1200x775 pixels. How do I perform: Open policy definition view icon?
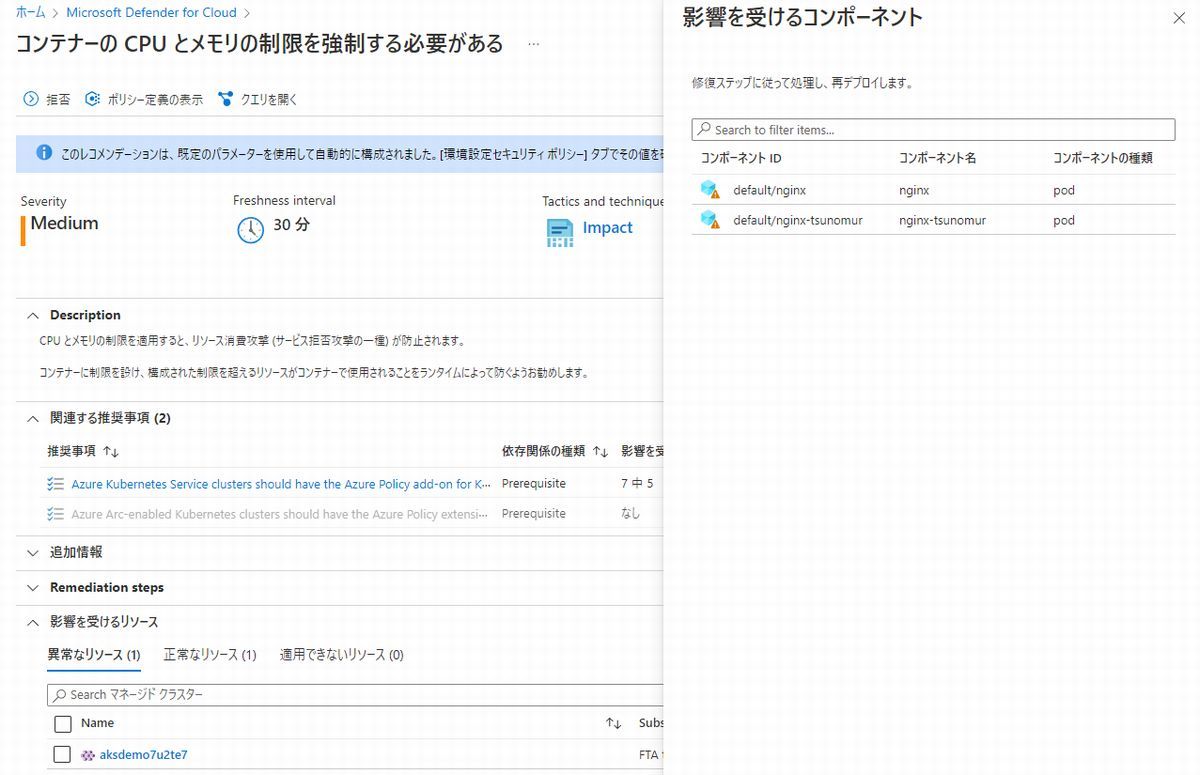click(93, 99)
